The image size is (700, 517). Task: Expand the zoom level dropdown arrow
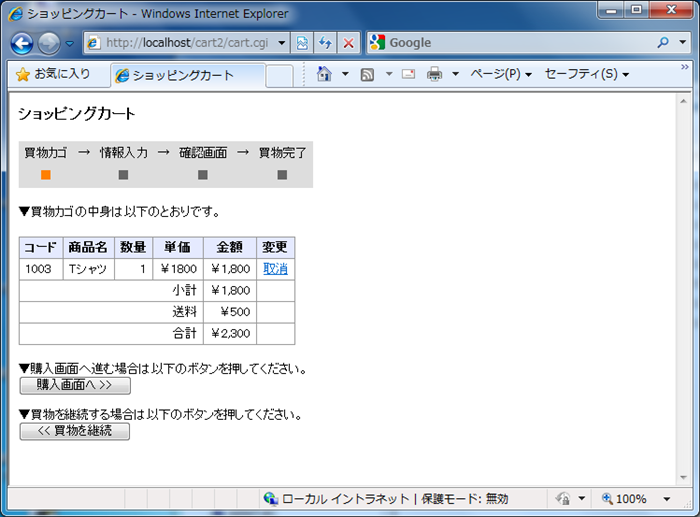[x=667, y=499]
